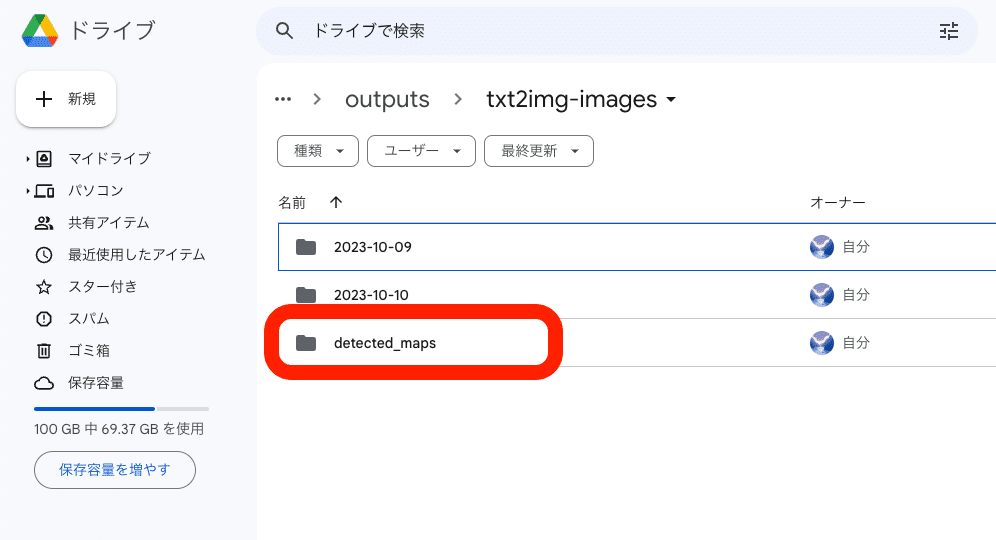996x540 pixels.
Task: Open the ユーザー people filter dropdown
Action: tap(421, 151)
